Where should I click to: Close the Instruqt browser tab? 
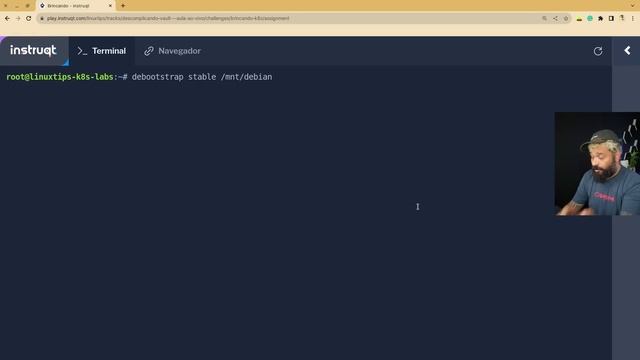point(110,6)
